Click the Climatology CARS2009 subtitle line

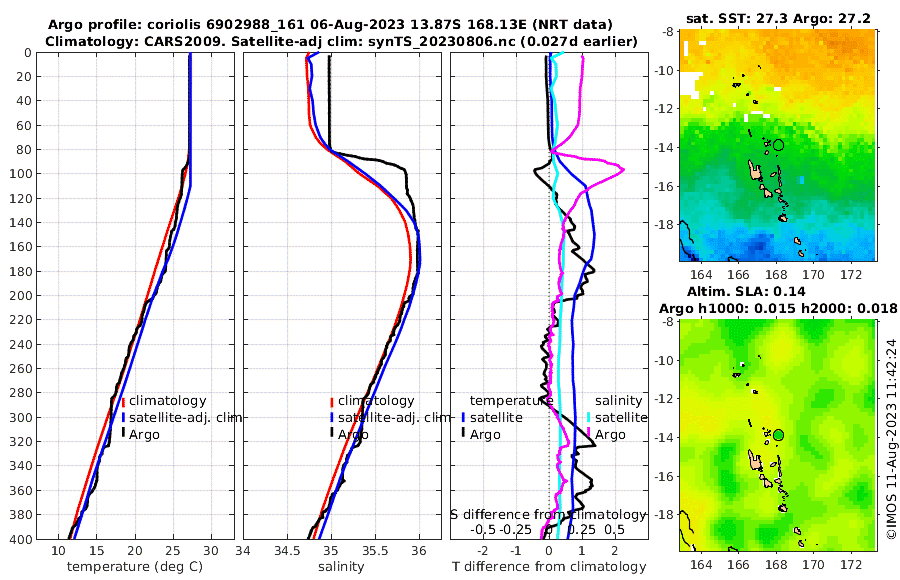click(x=341, y=41)
